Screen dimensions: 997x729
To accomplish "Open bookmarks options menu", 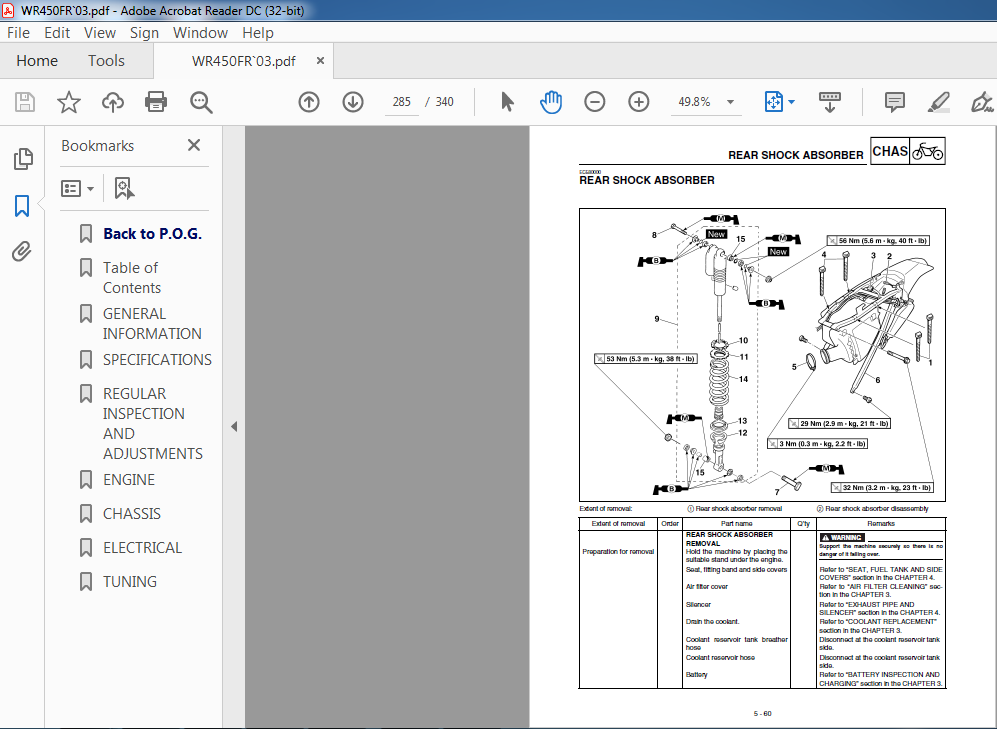I will click(x=77, y=188).
